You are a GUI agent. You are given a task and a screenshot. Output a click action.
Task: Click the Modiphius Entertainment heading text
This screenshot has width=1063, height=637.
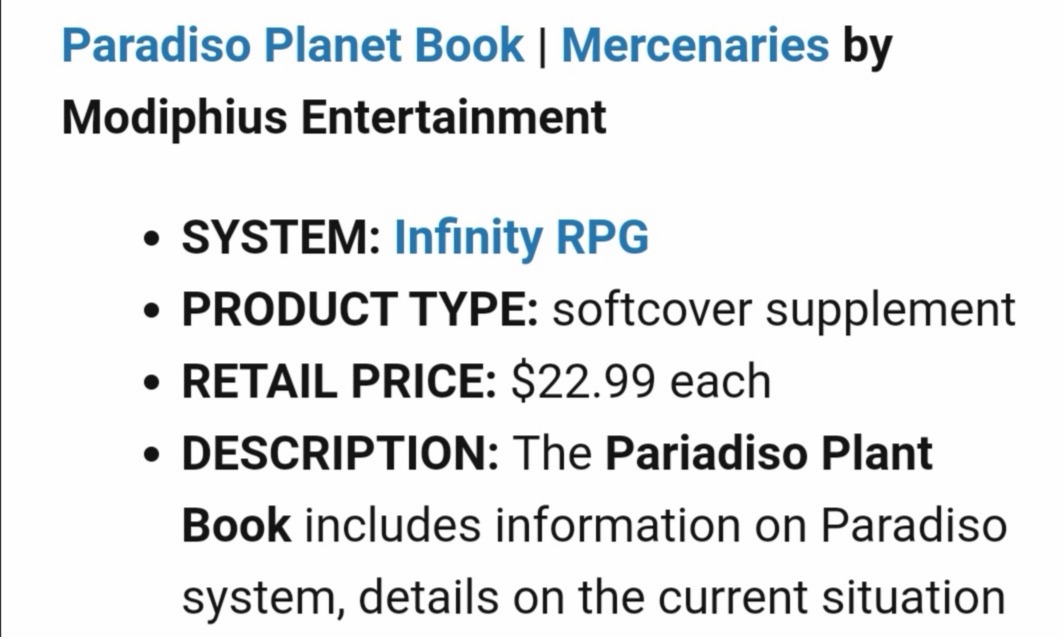point(334,117)
